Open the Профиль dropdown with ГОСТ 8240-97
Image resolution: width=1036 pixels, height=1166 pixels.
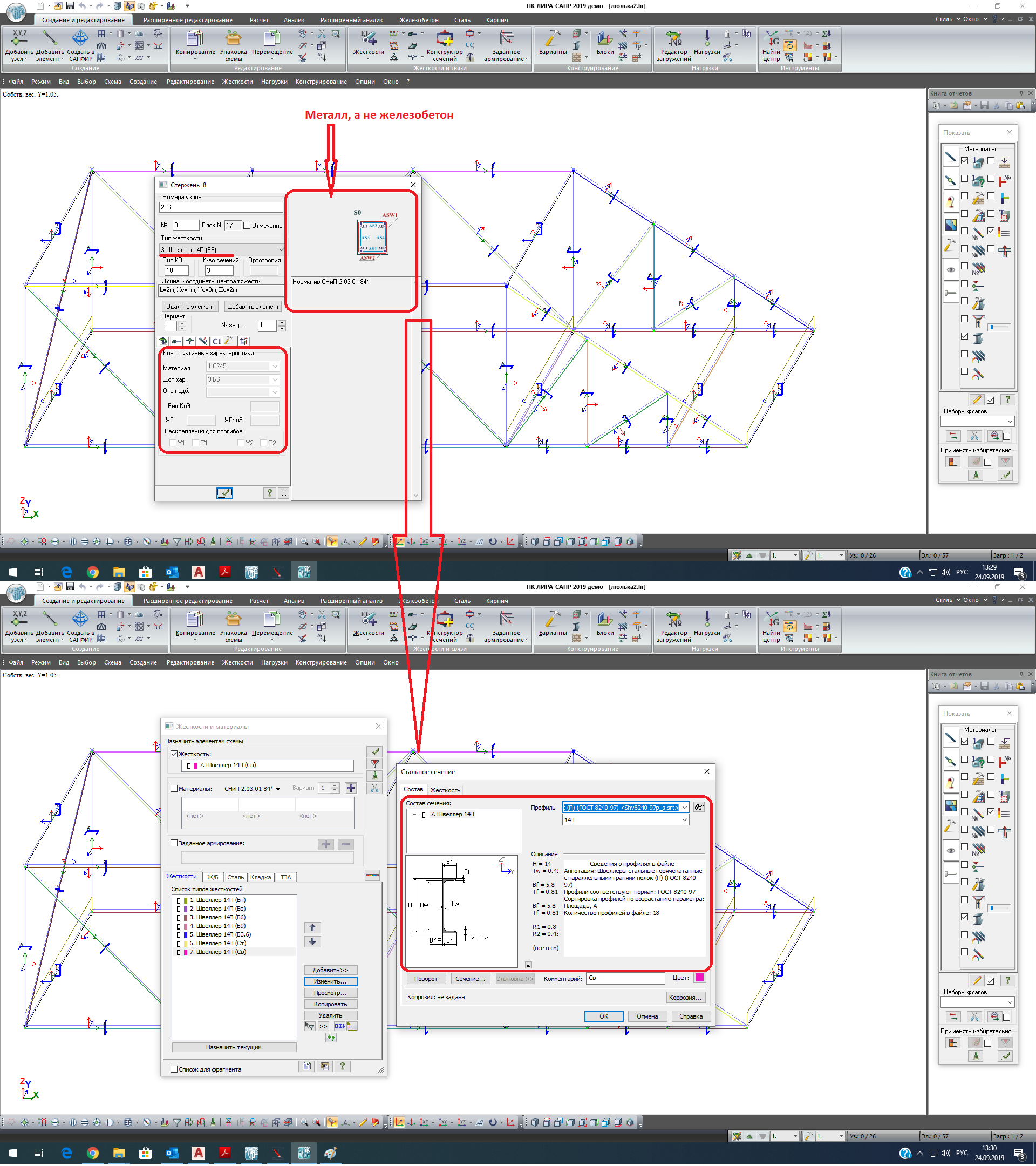[685, 807]
